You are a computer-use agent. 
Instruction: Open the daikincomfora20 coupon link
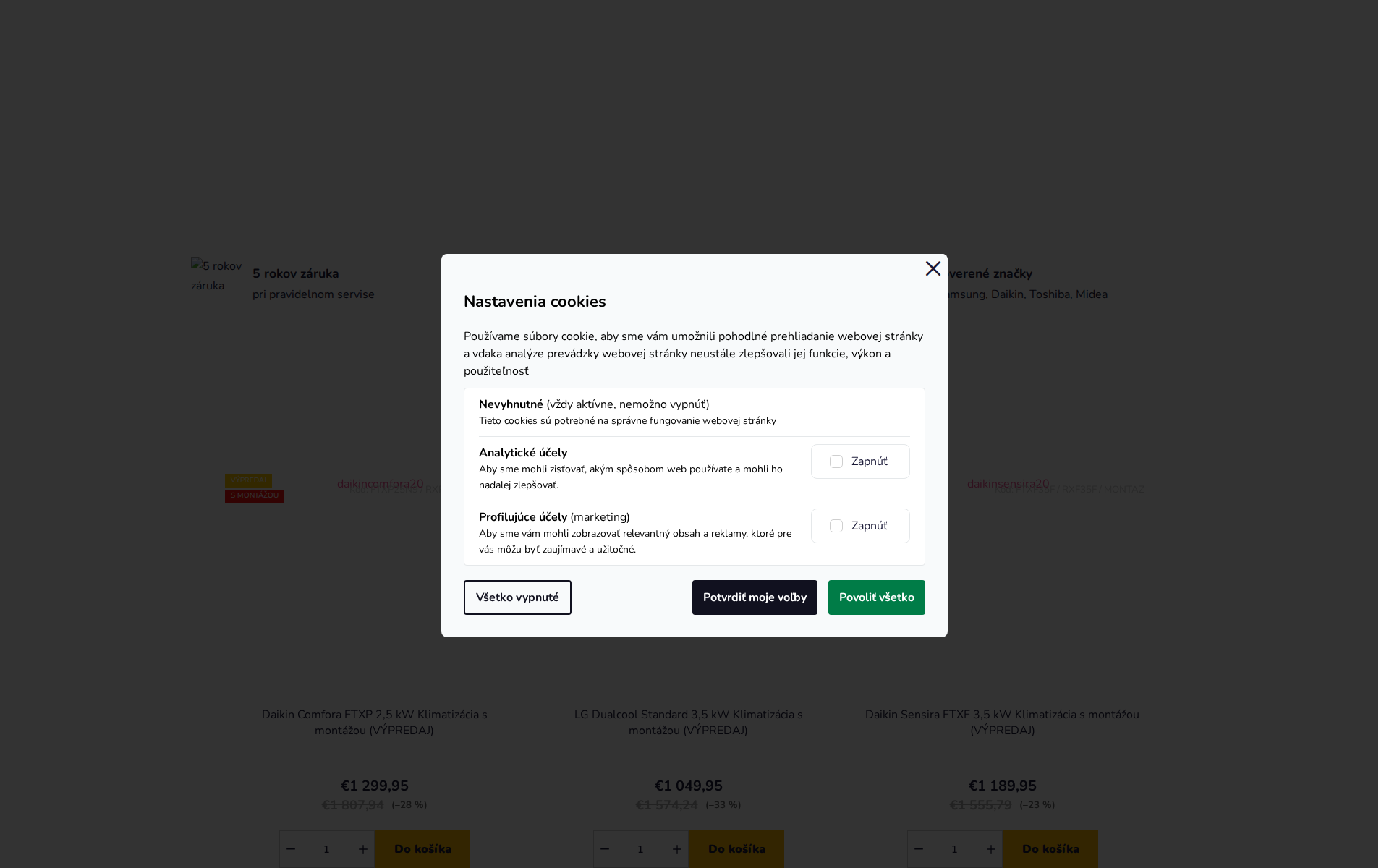pos(379,483)
